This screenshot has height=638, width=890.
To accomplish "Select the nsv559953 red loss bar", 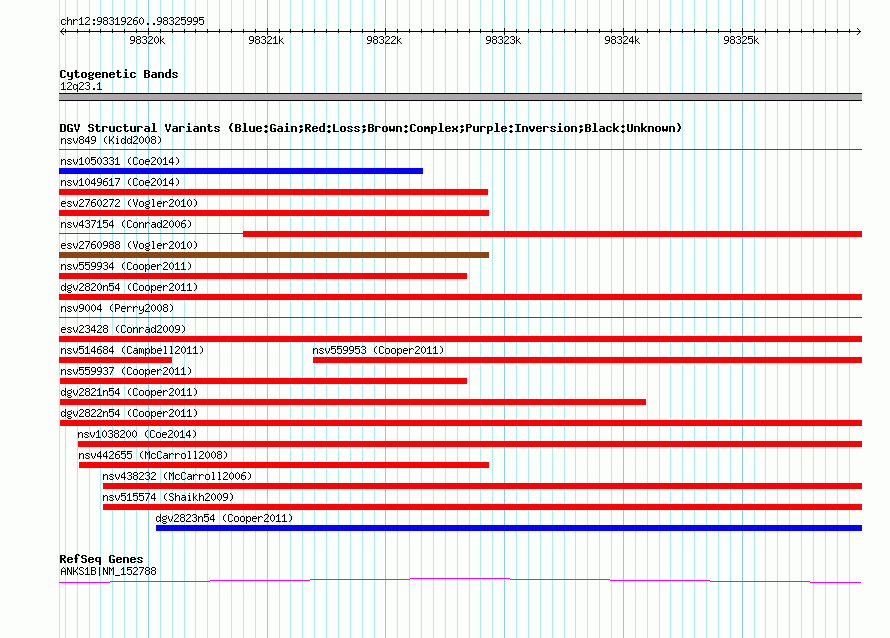I will point(587,360).
